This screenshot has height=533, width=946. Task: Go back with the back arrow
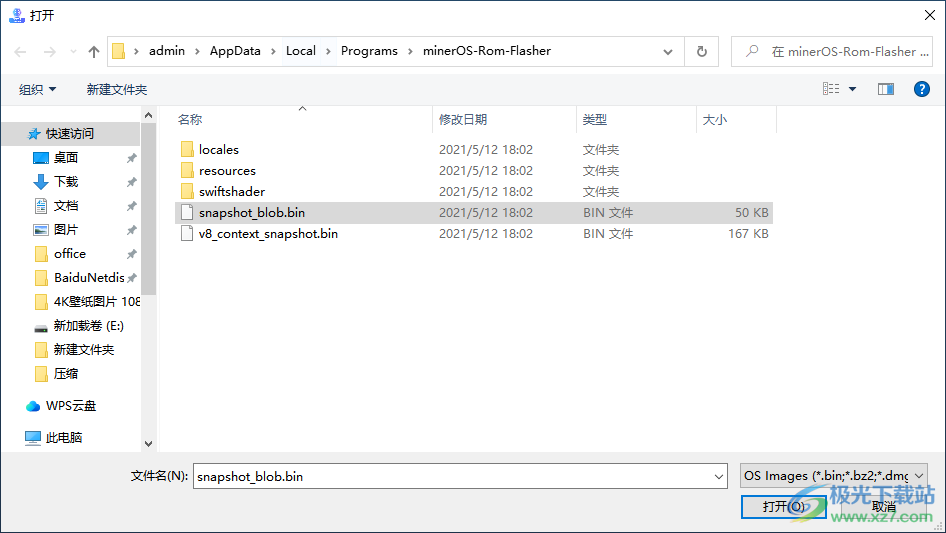tap(20, 52)
